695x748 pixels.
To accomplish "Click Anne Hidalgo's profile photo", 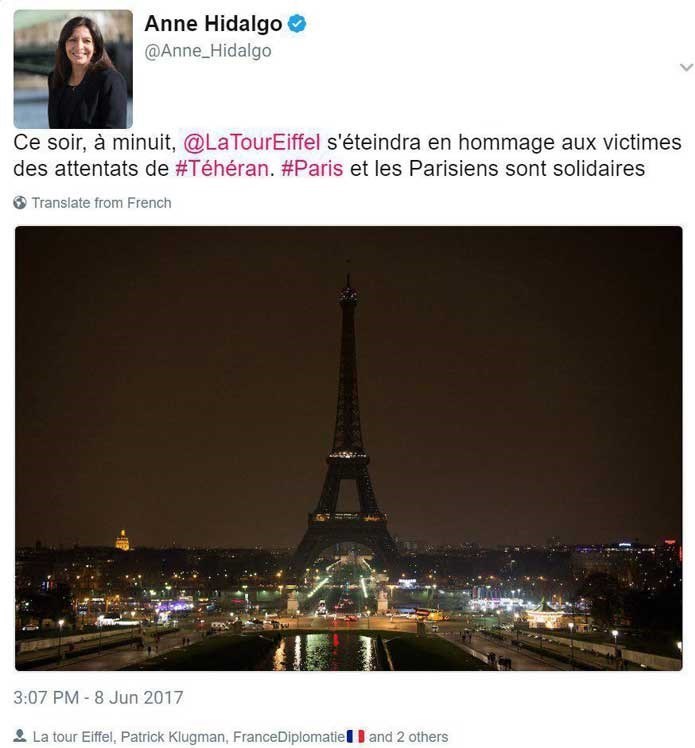I will [x=73, y=69].
